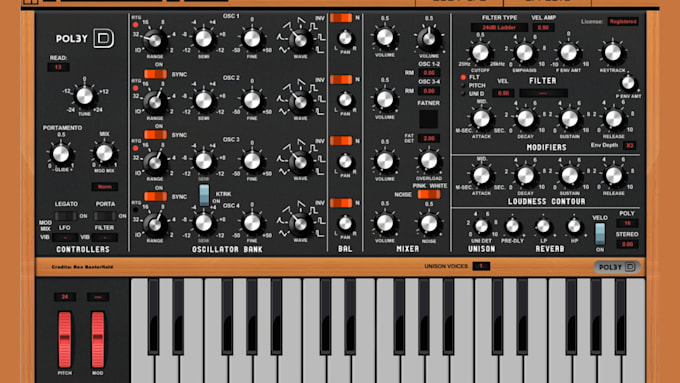Click the OSC 4 WAVE selector knob
Viewport: 680px width, 383px height.
301,224
